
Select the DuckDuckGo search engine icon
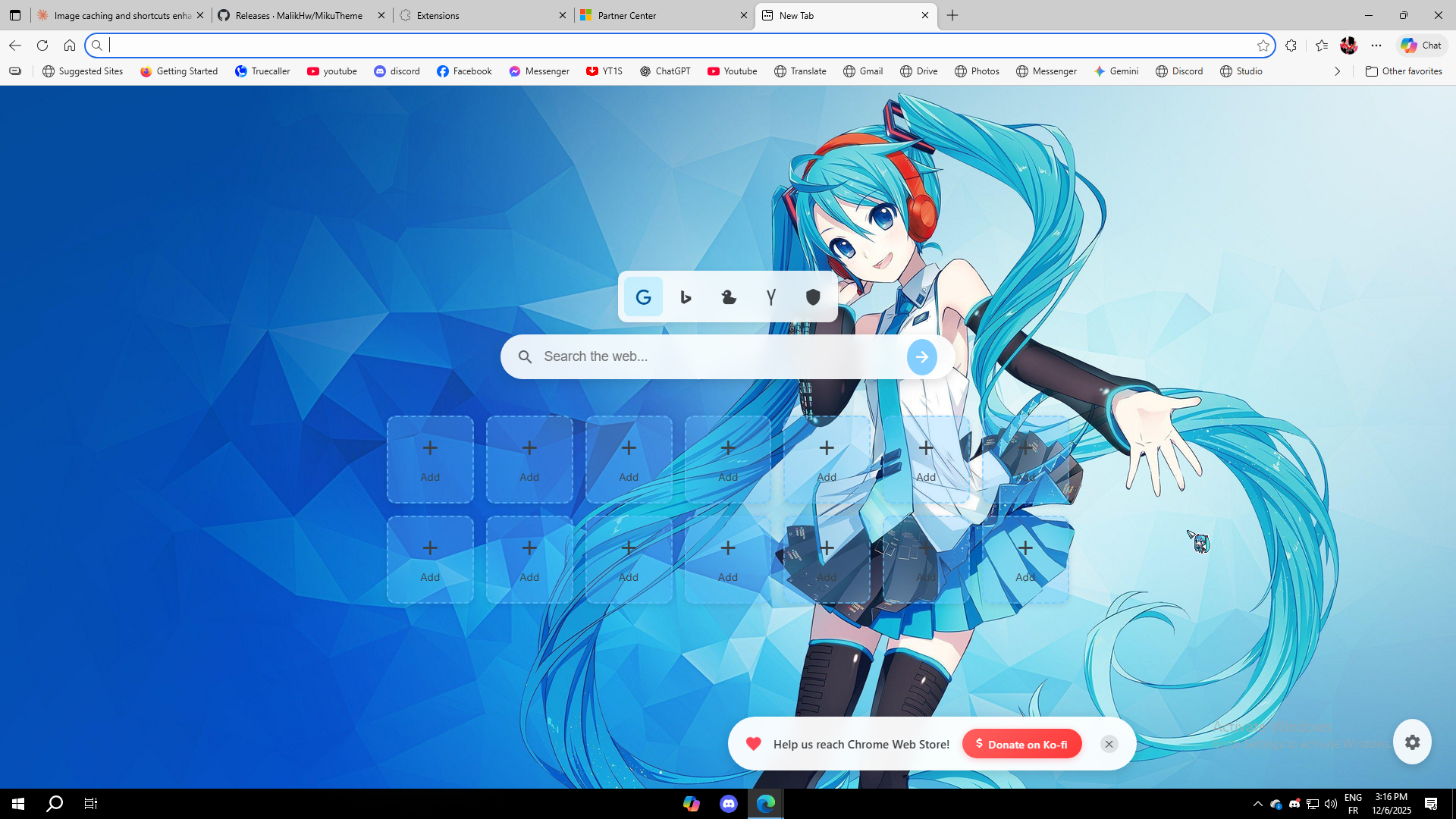pos(729,297)
